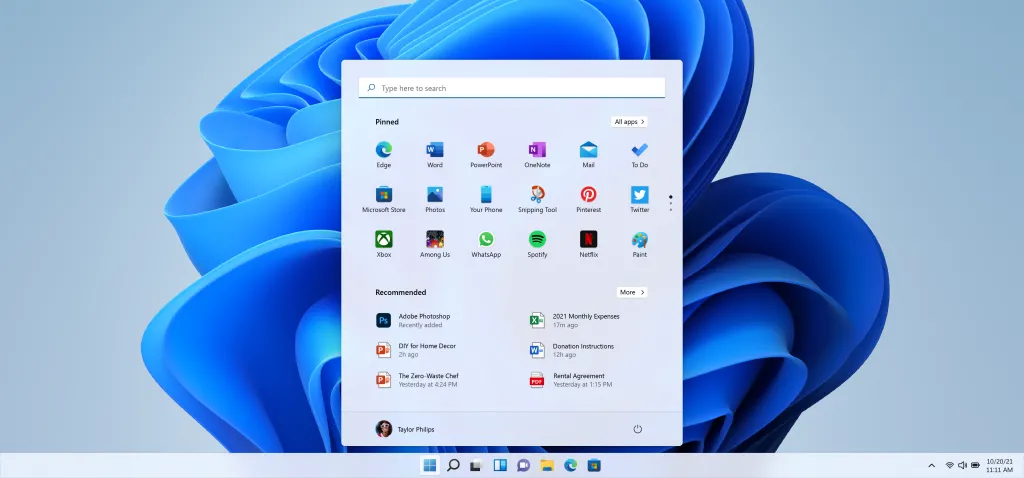Open the Netflix pinned app

588,240
